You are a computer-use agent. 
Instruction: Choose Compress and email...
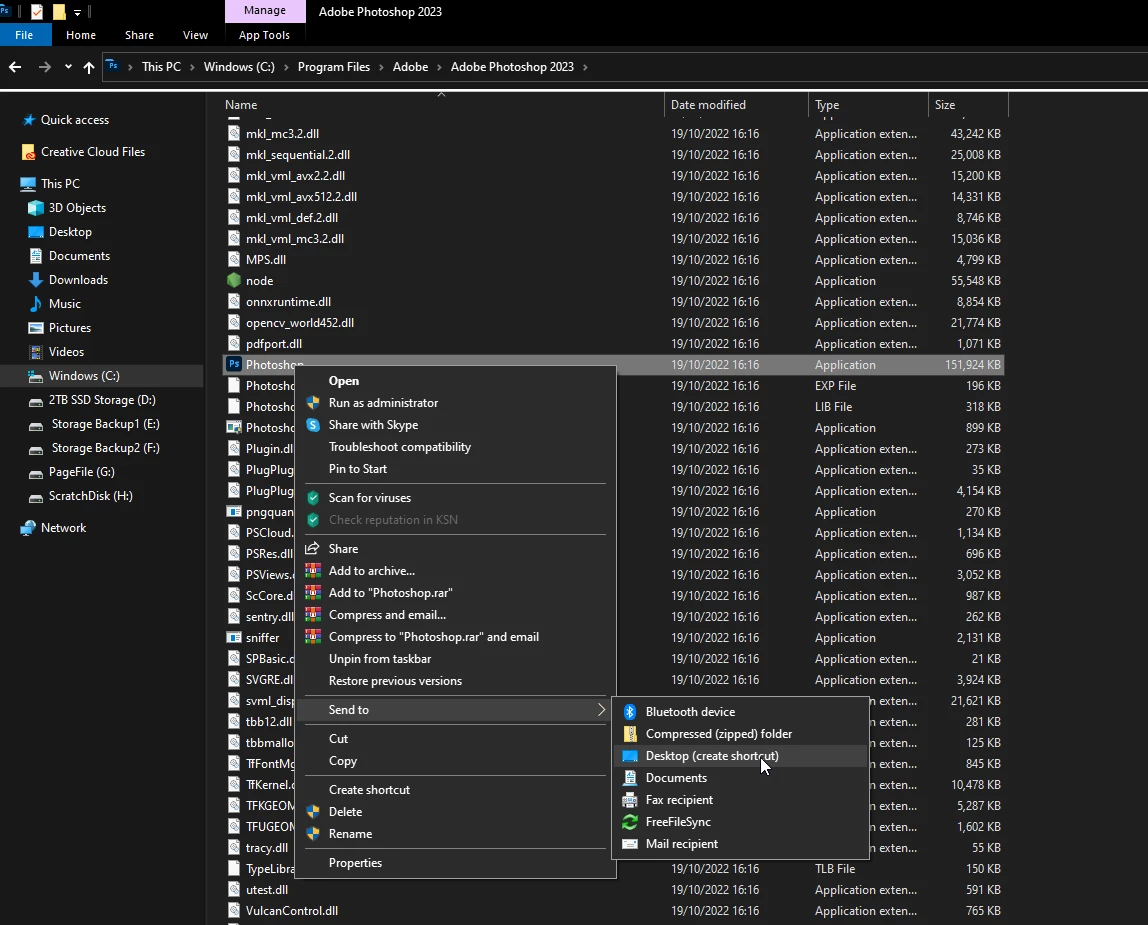tap(387, 614)
